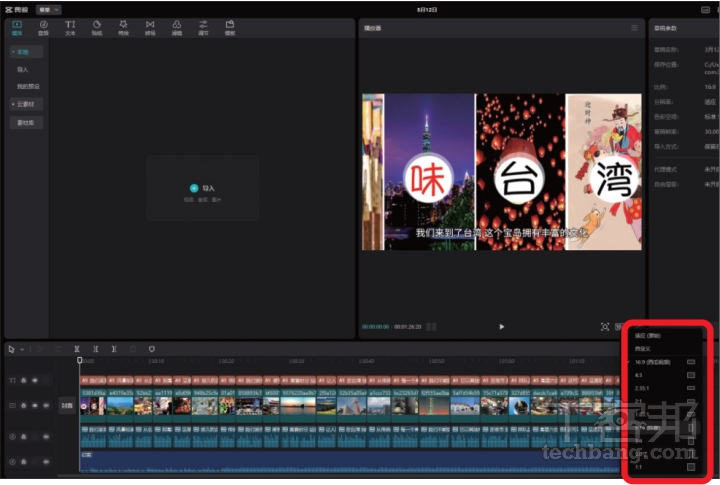Choose 16:9 ratio in aspect ratio menu
720x485 pixels.
tap(663, 362)
